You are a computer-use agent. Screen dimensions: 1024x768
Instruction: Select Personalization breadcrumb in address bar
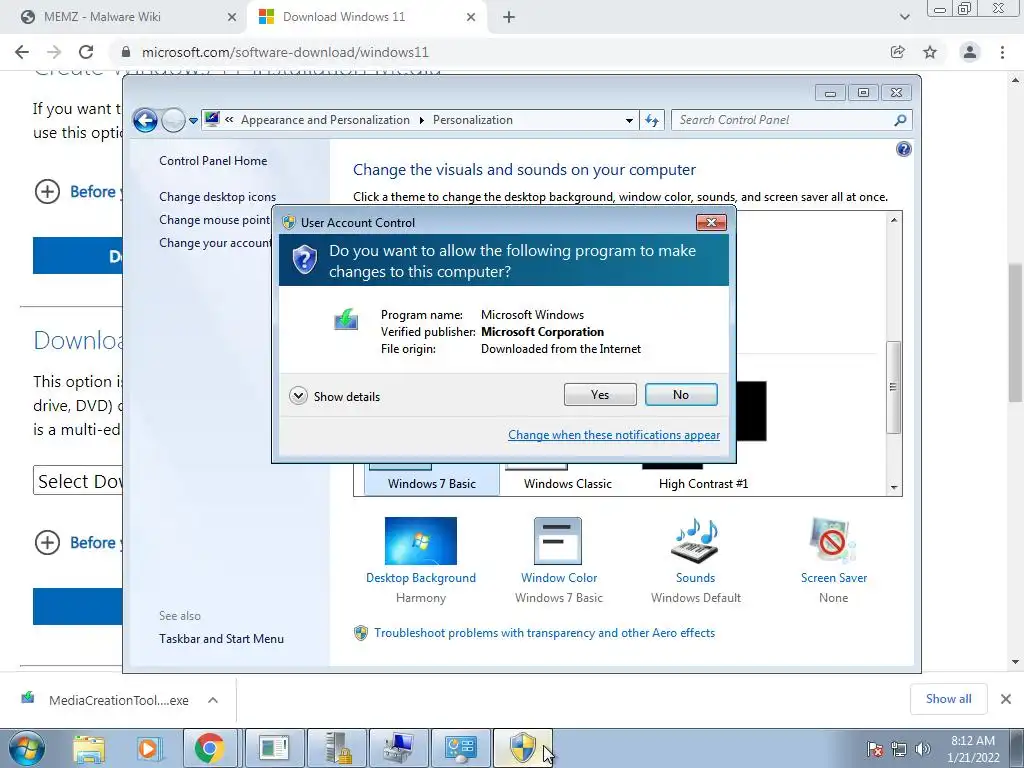[x=473, y=120]
